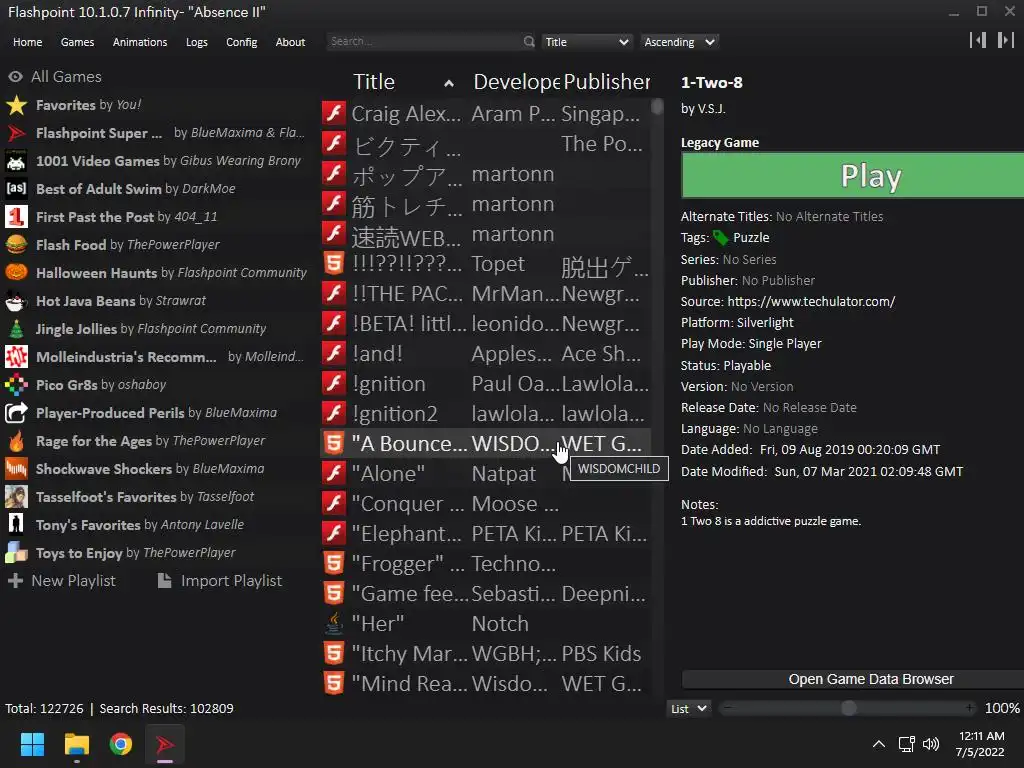This screenshot has width=1024, height=768.
Task: Open Molleindustria's Recommendations icon
Action: point(16,357)
